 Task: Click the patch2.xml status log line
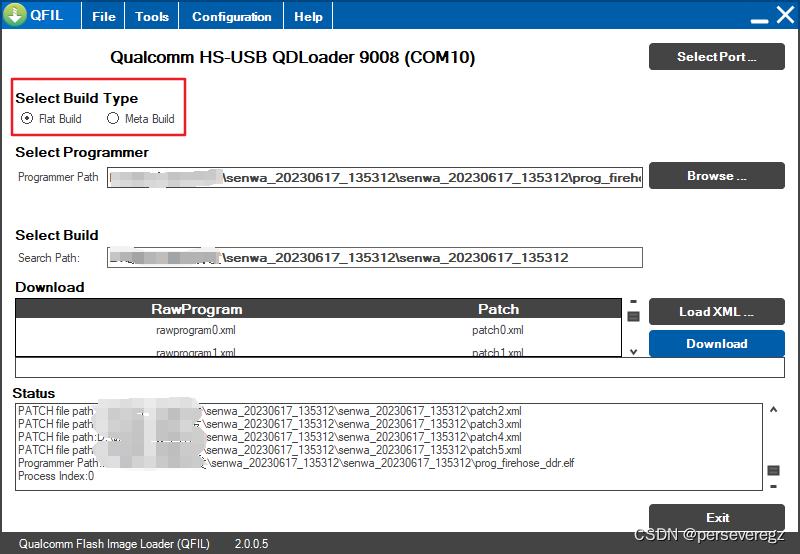(270, 411)
